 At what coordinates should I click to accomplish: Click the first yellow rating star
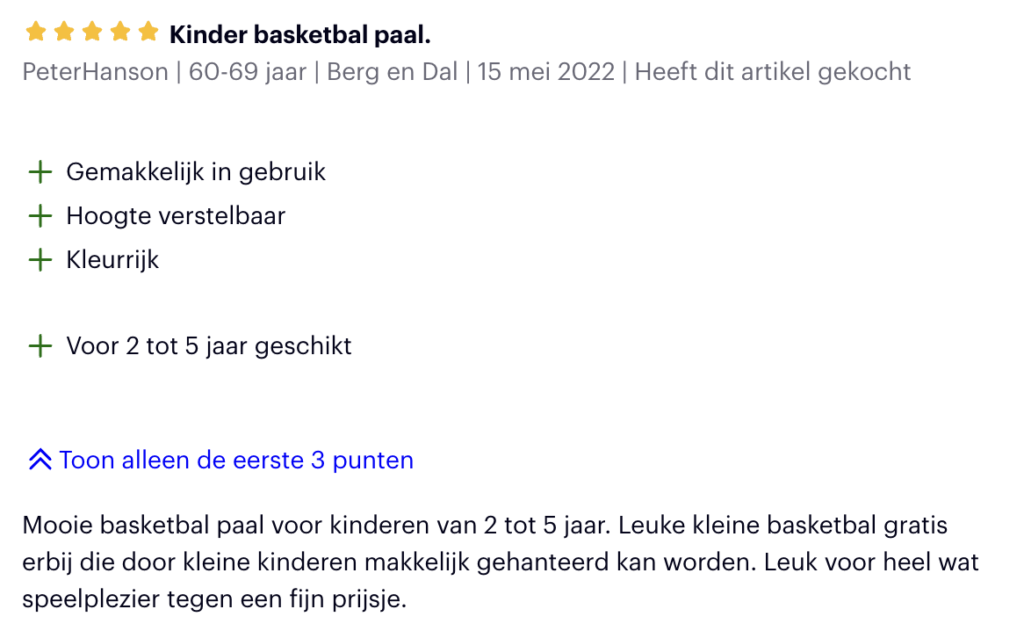[x=36, y=31]
